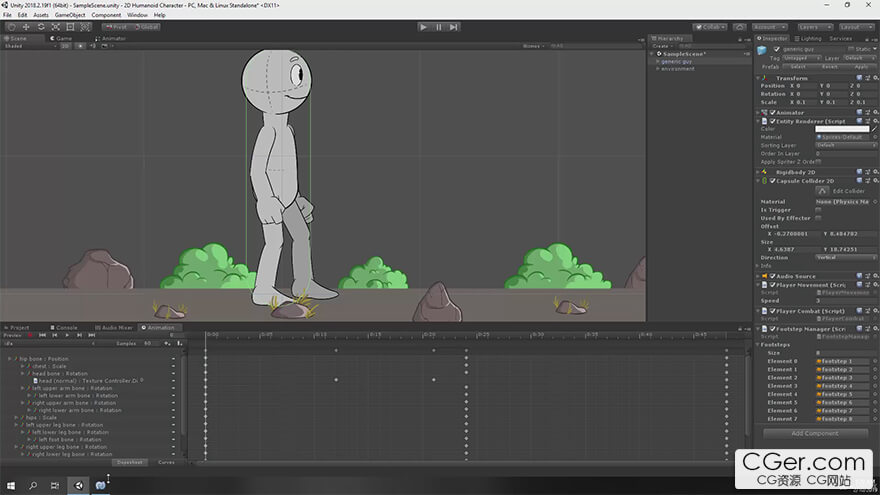This screenshot has height=495, width=880.
Task: Open Tag dropdown showing Untagged
Action: click(x=801, y=58)
